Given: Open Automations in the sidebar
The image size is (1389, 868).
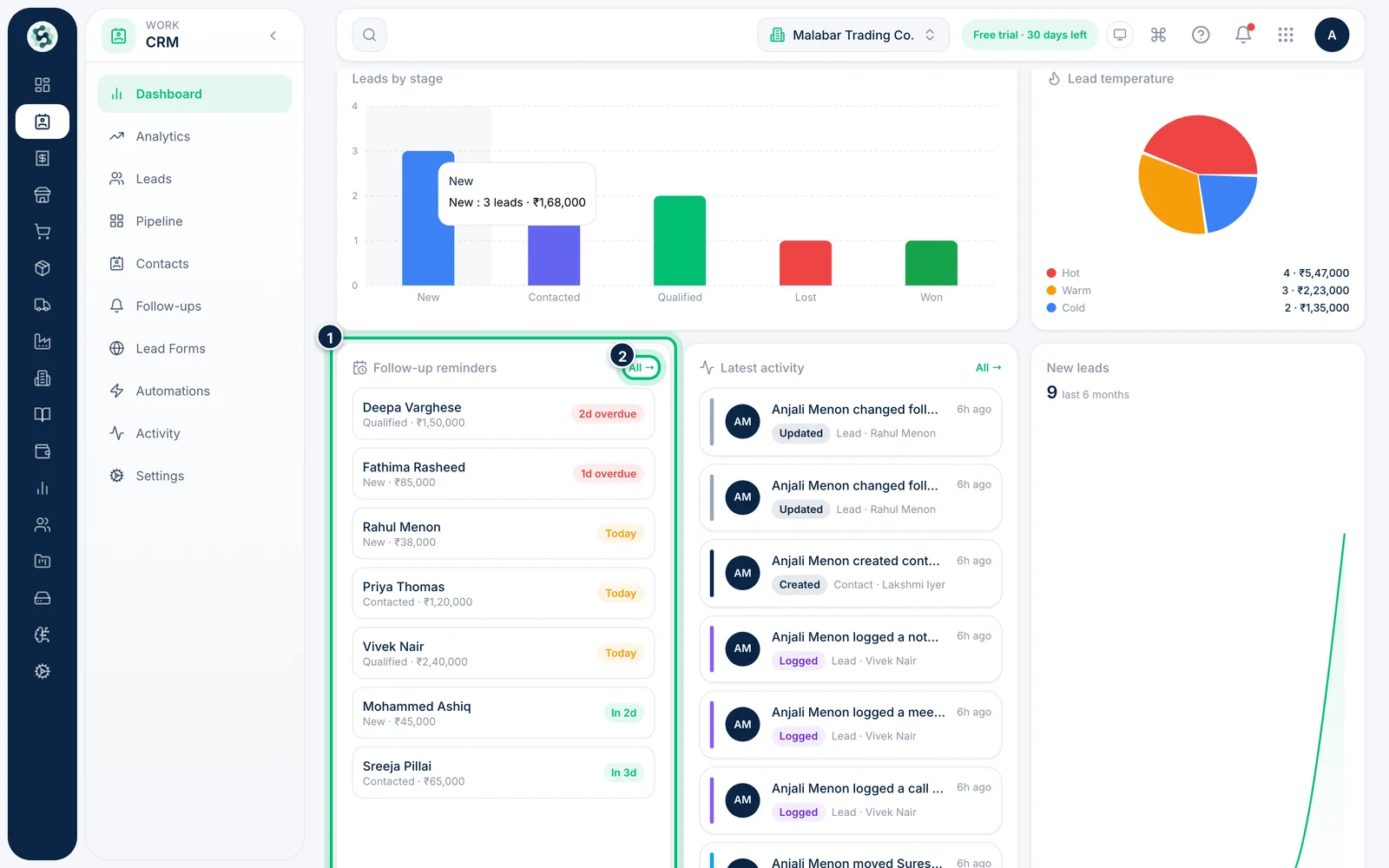Looking at the screenshot, I should pyautogui.click(x=194, y=391).
